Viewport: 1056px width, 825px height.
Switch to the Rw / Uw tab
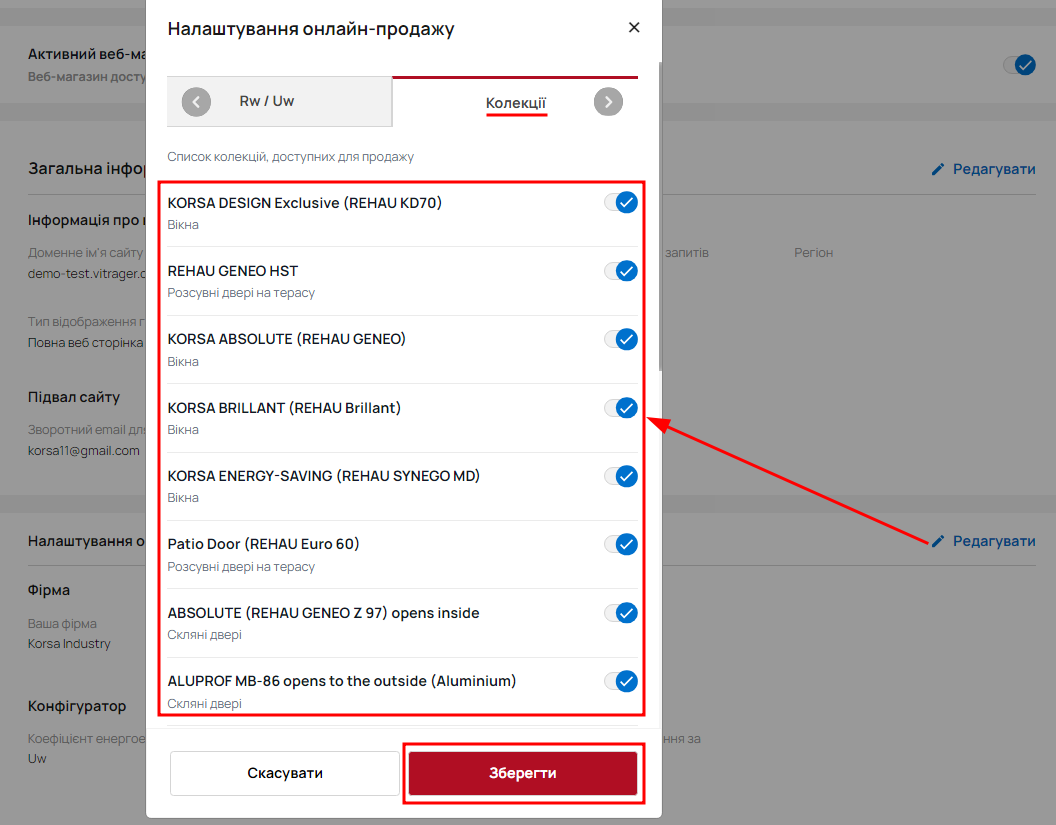click(267, 101)
